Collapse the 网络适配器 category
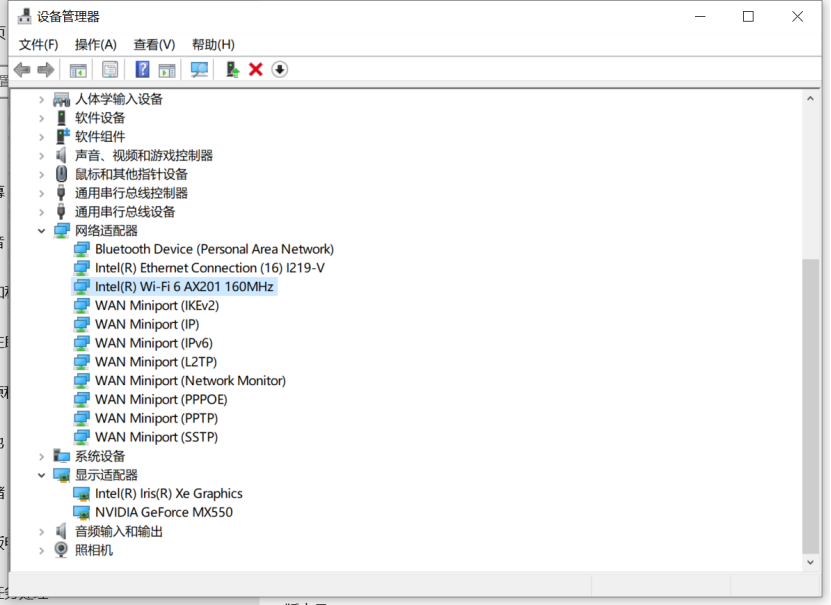The image size is (831, 605). (41, 230)
